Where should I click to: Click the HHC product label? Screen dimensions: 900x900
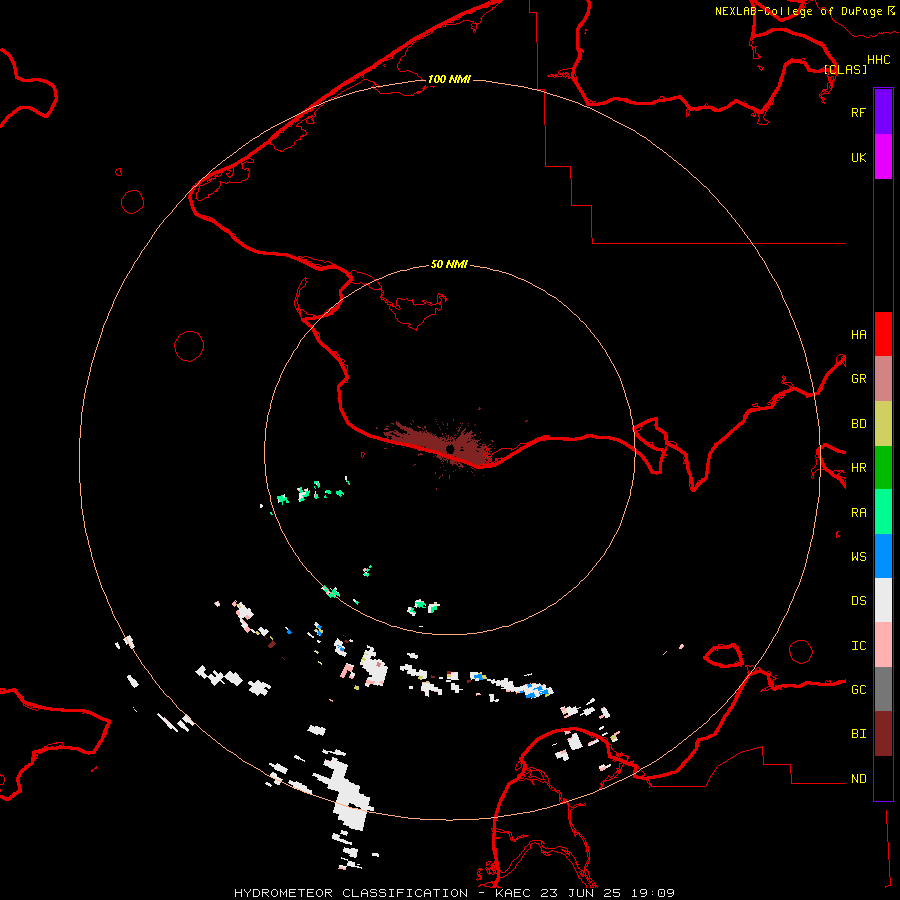[x=878, y=60]
